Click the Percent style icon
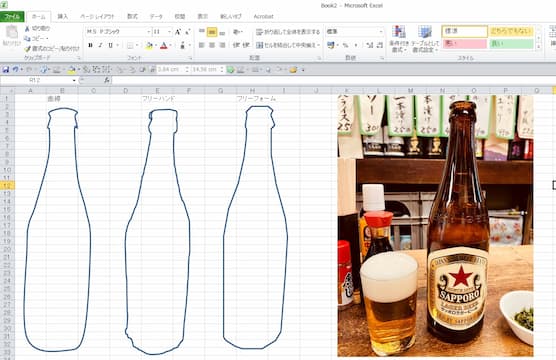This screenshot has height=360, width=556. click(345, 45)
